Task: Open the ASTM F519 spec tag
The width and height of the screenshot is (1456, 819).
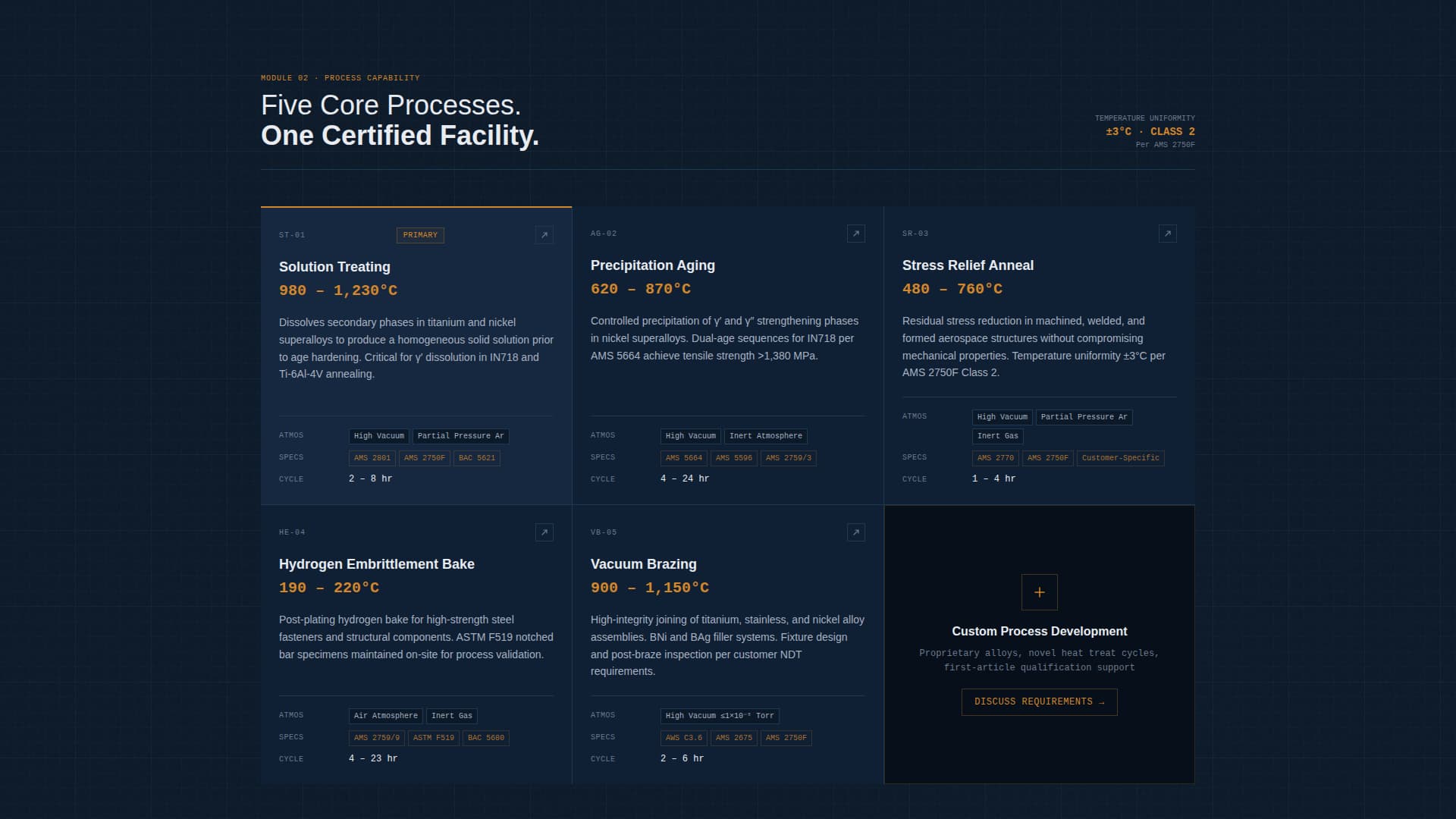Action: [433, 737]
